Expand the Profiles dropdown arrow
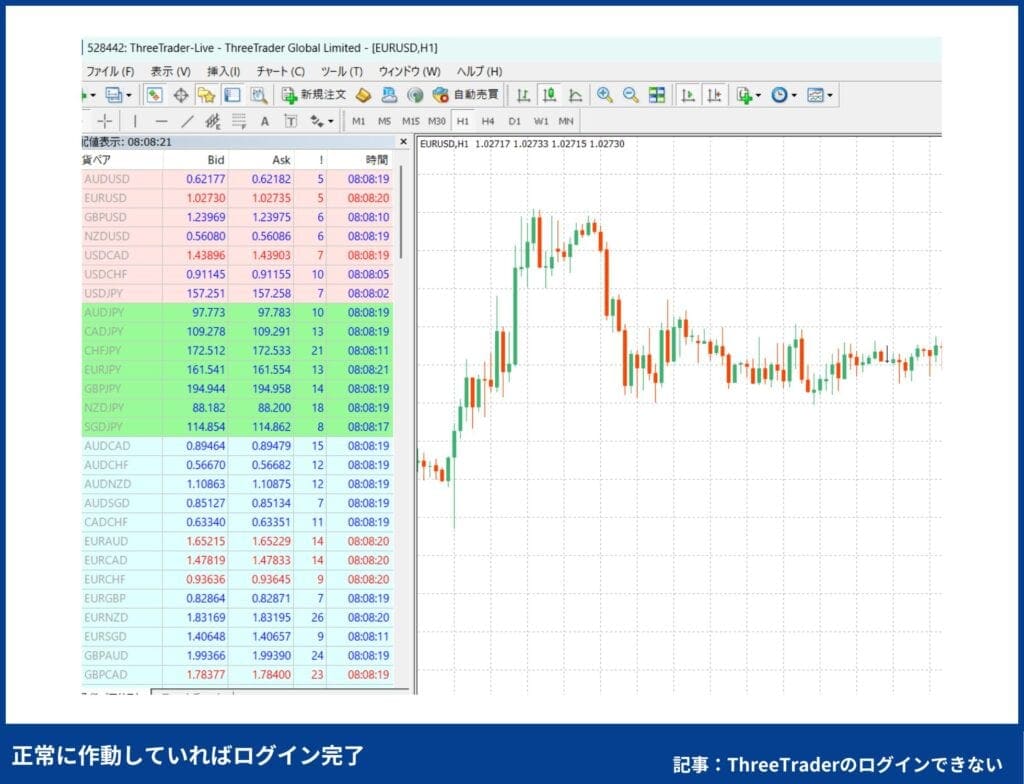The height and width of the screenshot is (784, 1024). [x=129, y=95]
